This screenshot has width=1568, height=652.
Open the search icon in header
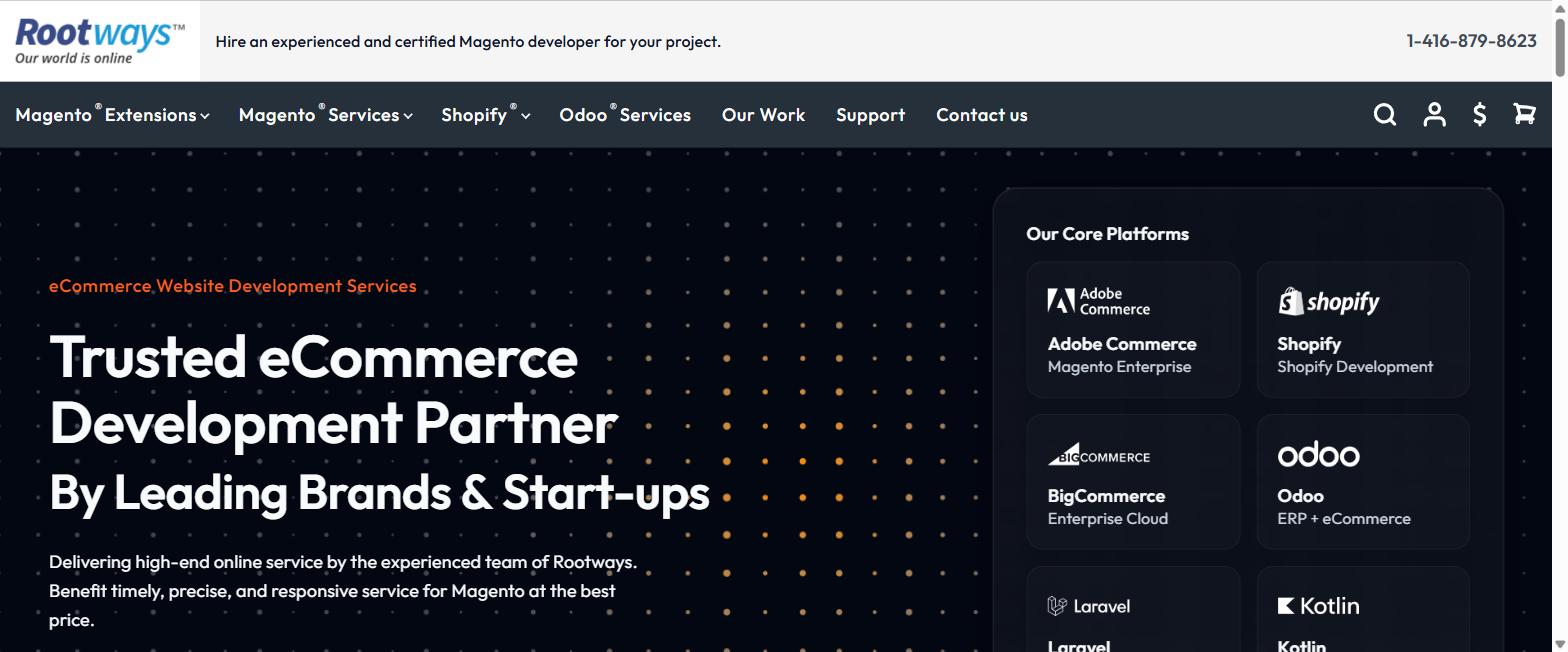[1385, 115]
